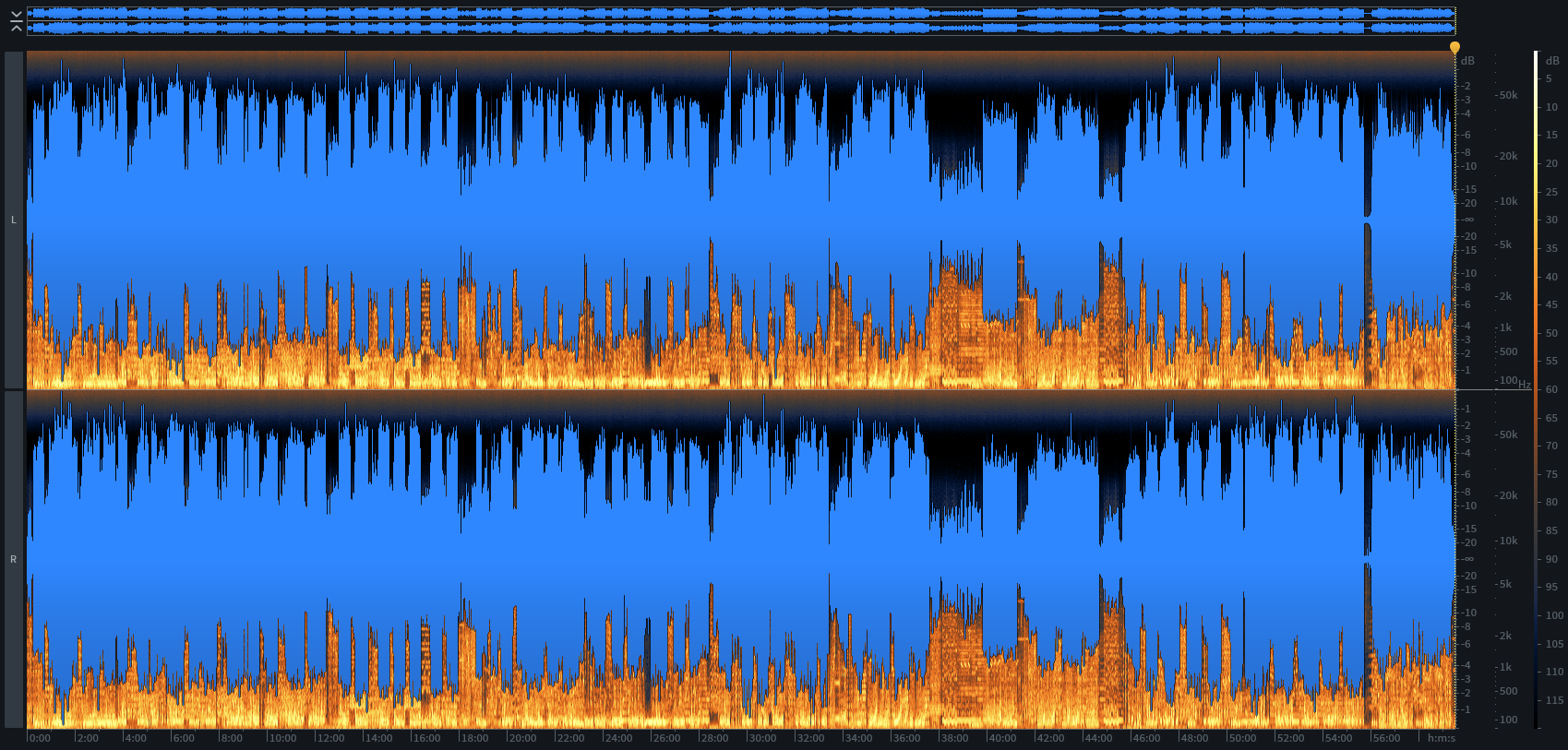Click the 90 value on the color scale
The image size is (1568, 750).
(1551, 559)
